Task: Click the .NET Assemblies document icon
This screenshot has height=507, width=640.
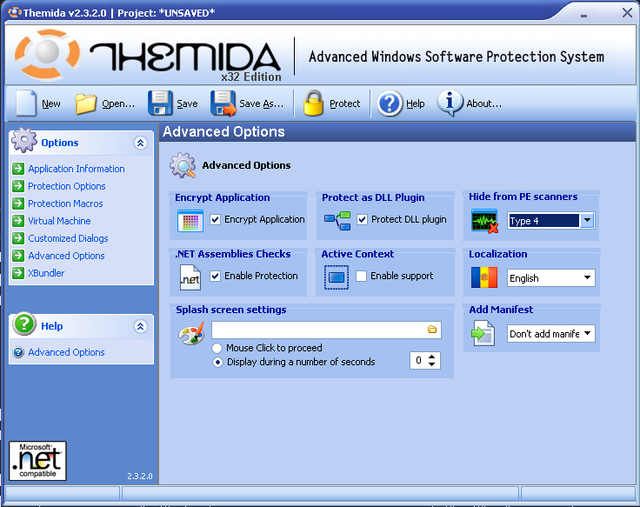Action: (190, 278)
